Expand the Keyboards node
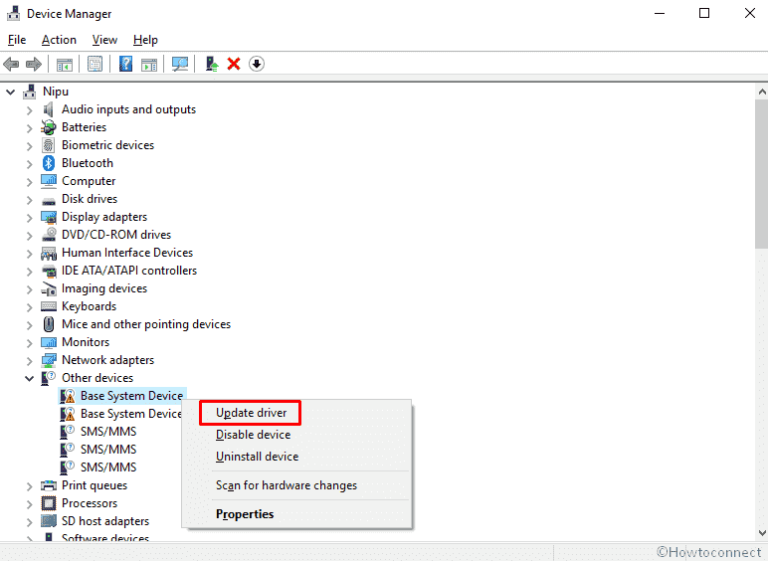The height and width of the screenshot is (561, 768). (29, 307)
